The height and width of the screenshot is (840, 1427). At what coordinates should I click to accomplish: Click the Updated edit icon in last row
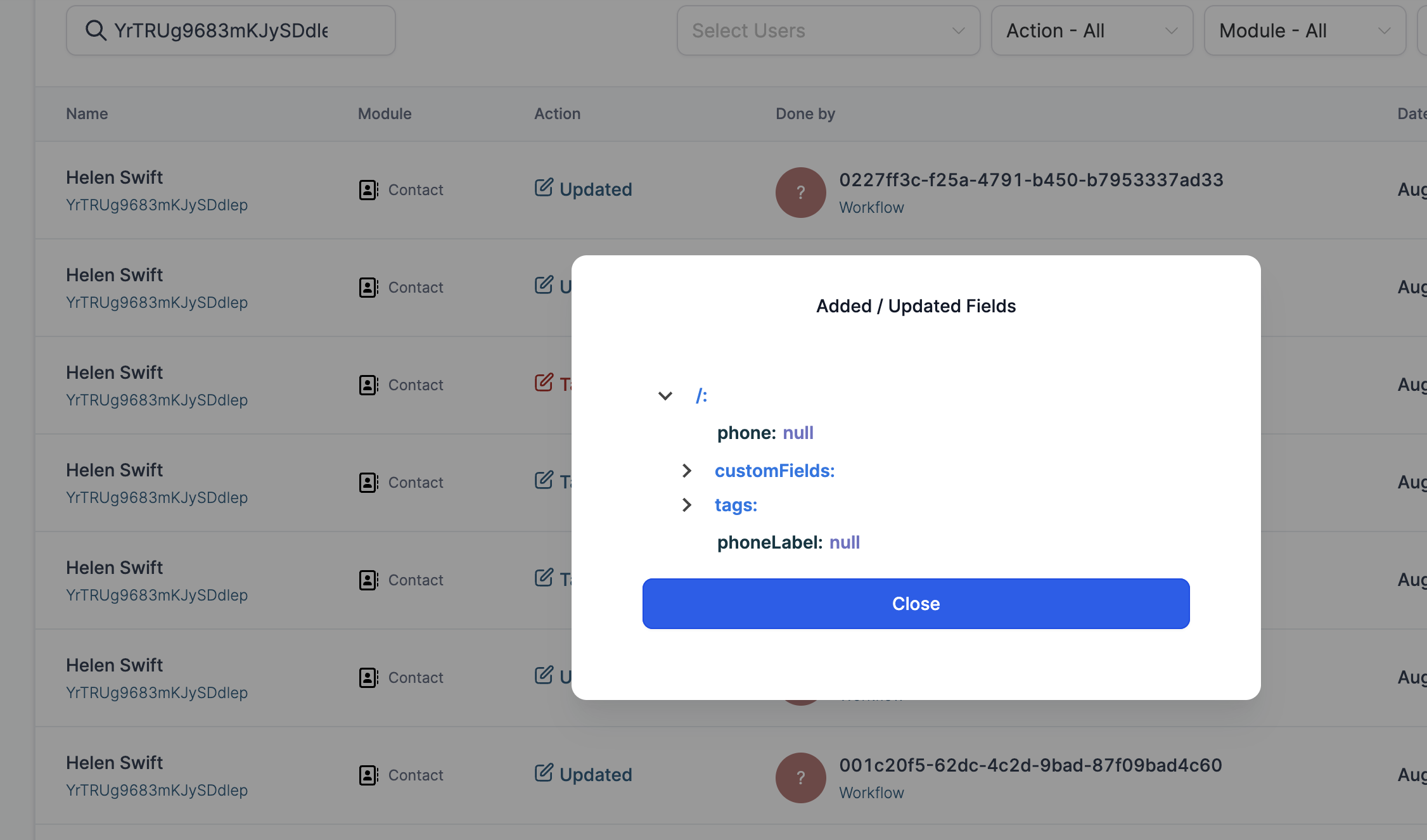tap(544, 773)
